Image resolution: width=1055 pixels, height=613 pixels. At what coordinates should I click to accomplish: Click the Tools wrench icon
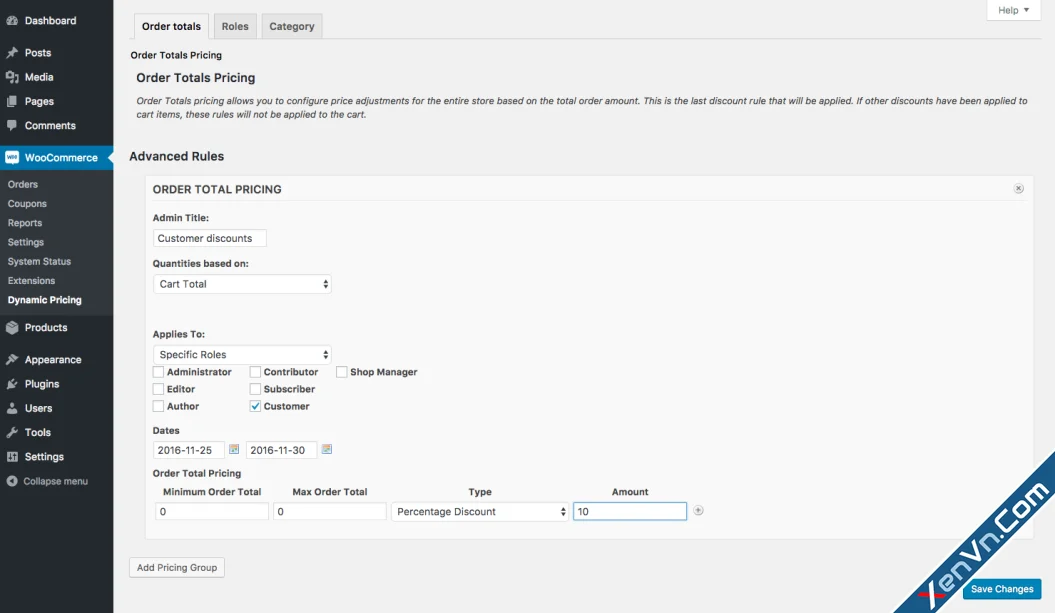coord(12,432)
